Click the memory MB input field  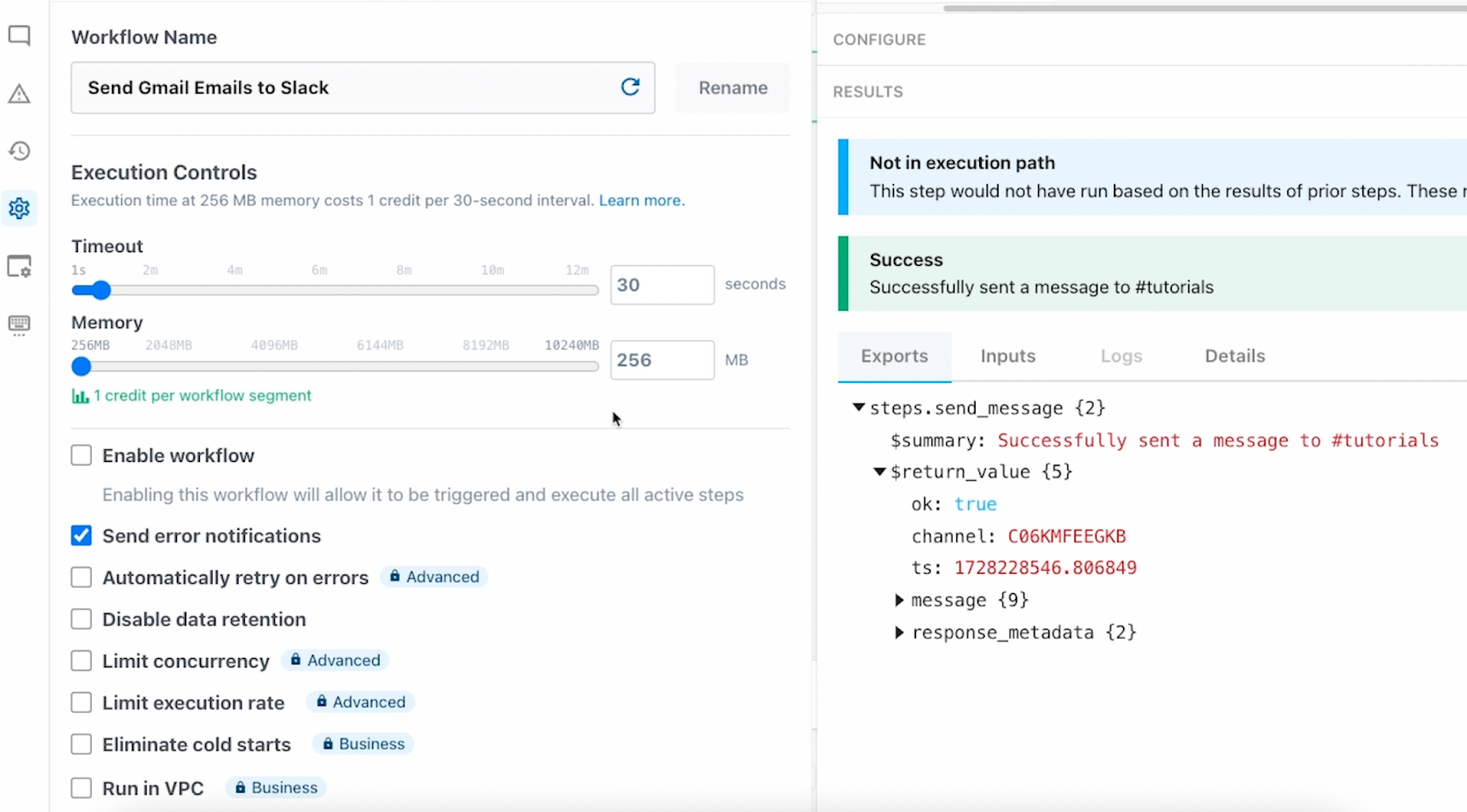tap(662, 360)
